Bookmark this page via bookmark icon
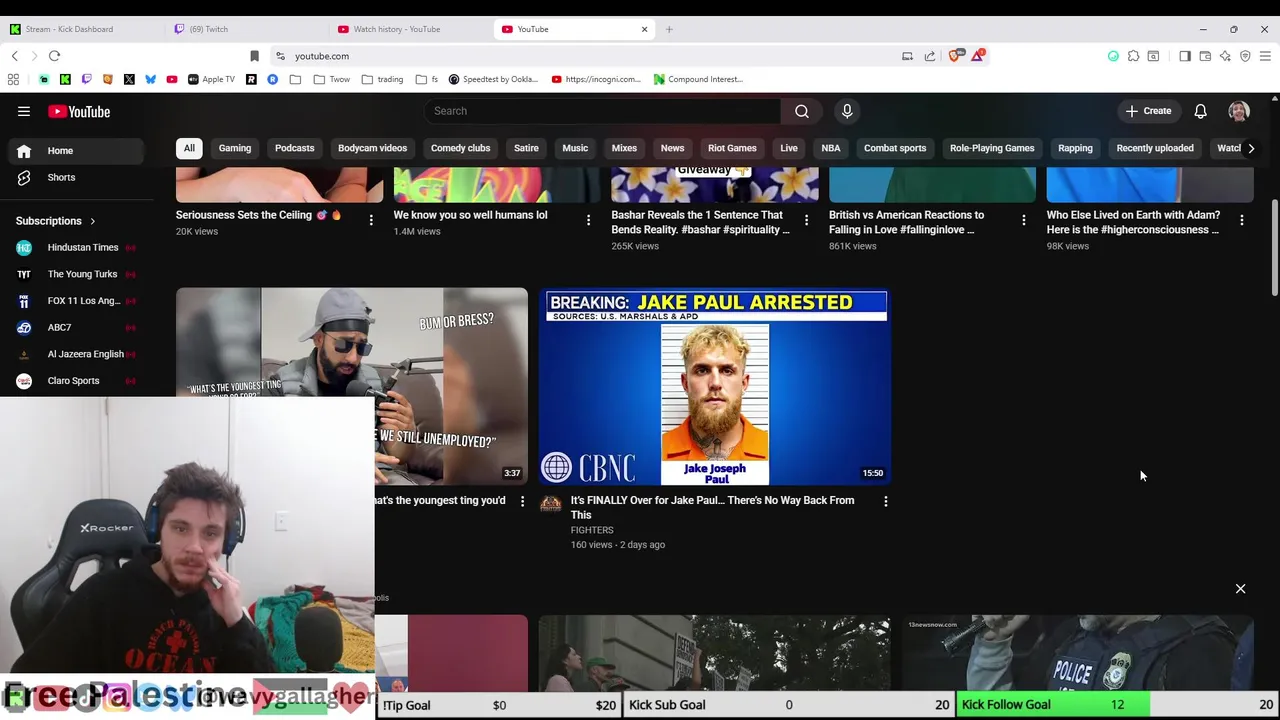This screenshot has width=1280, height=720. tap(254, 56)
